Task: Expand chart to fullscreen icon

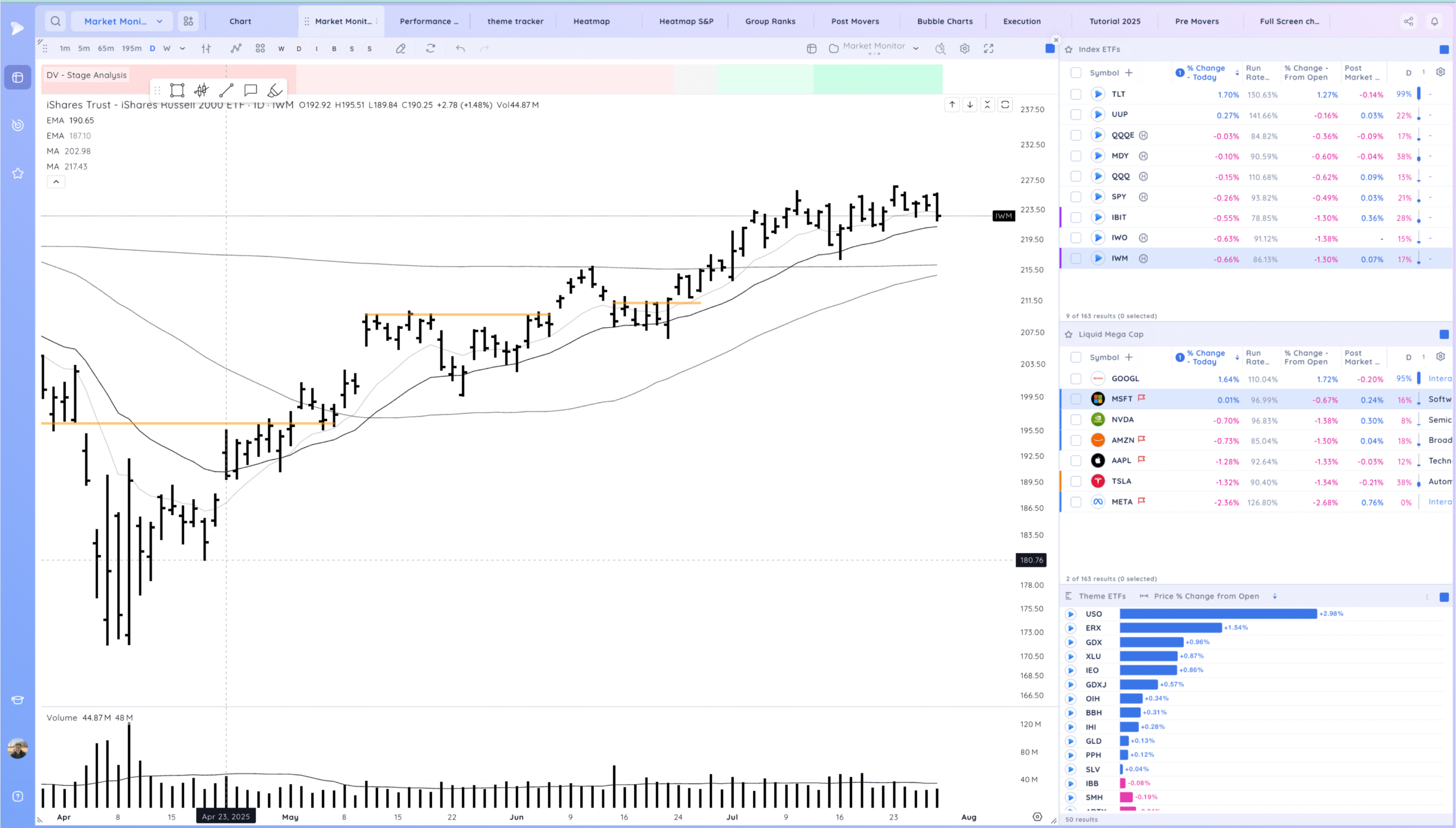Action: tap(988, 48)
